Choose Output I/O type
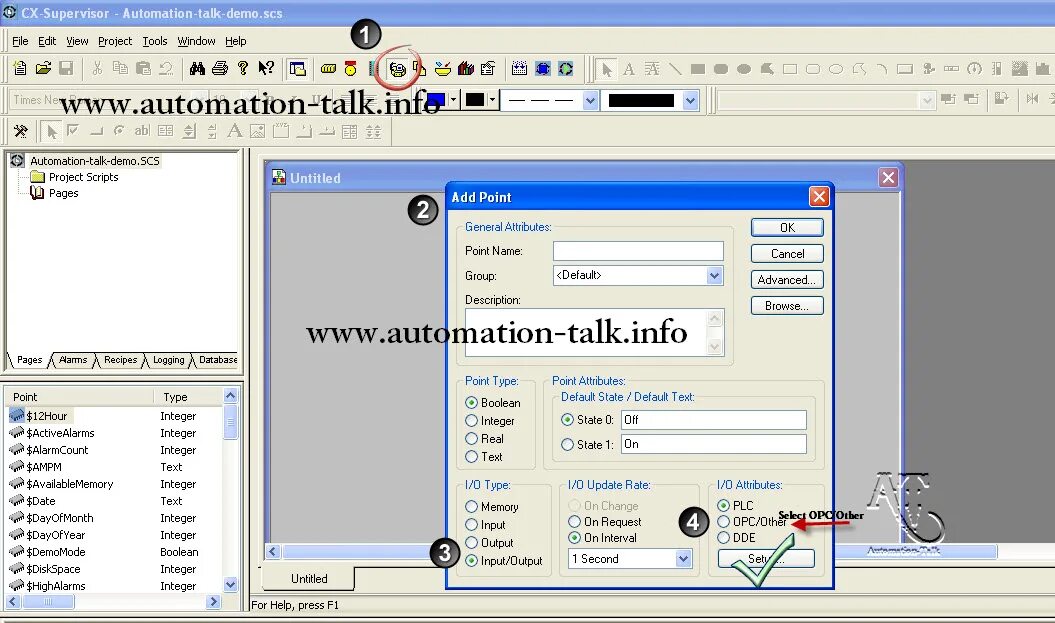Viewport: 1055px width, 623px height. click(x=489, y=543)
